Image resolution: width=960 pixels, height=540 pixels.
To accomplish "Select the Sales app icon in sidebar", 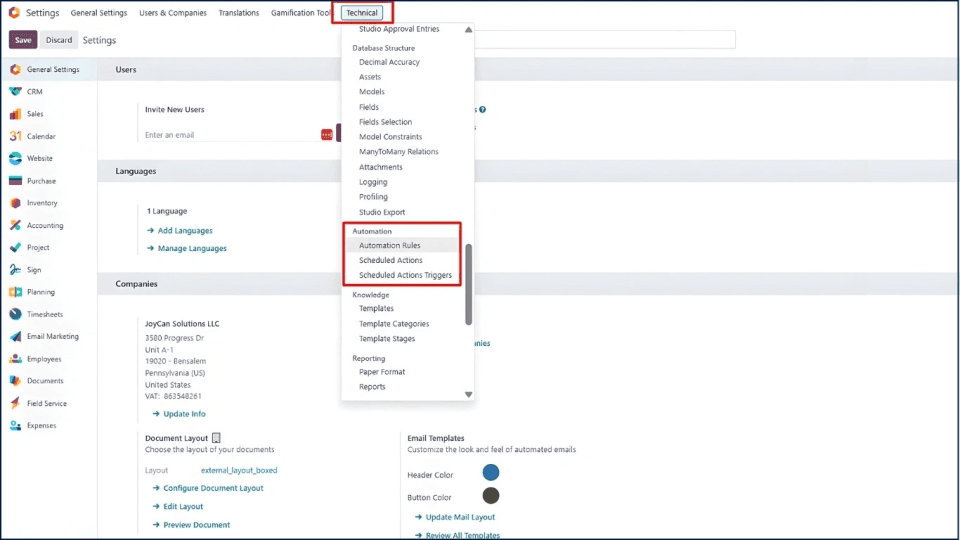I will pos(15,114).
